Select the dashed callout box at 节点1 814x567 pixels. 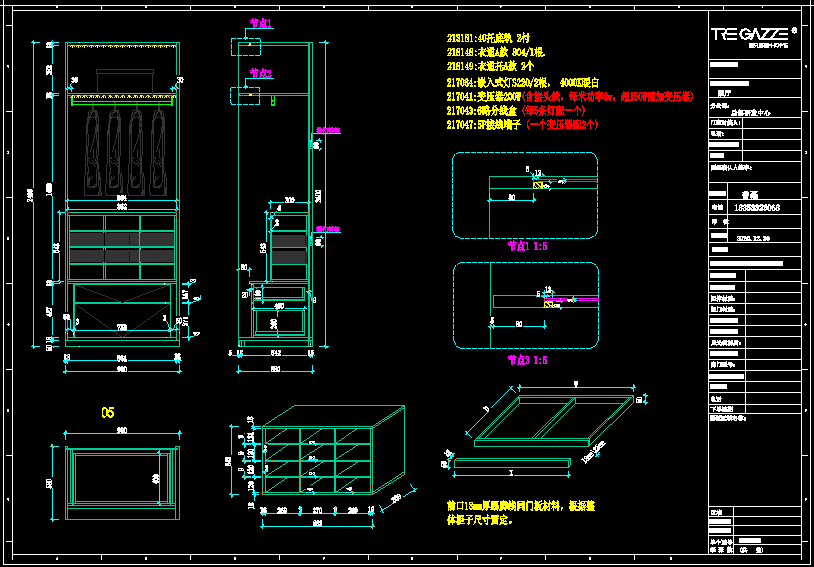[x=246, y=47]
